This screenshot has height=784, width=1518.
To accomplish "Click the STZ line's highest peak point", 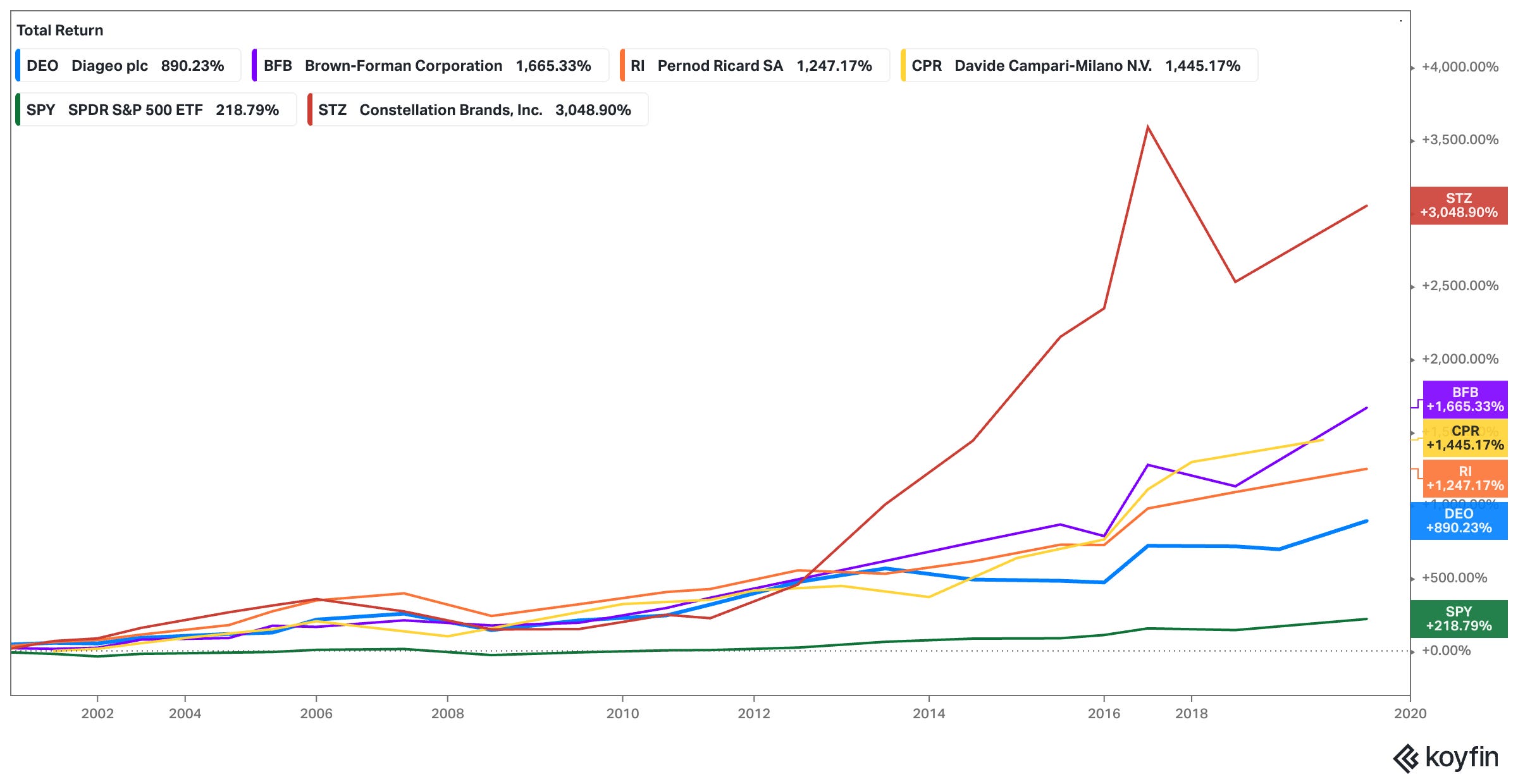I will click(1147, 128).
